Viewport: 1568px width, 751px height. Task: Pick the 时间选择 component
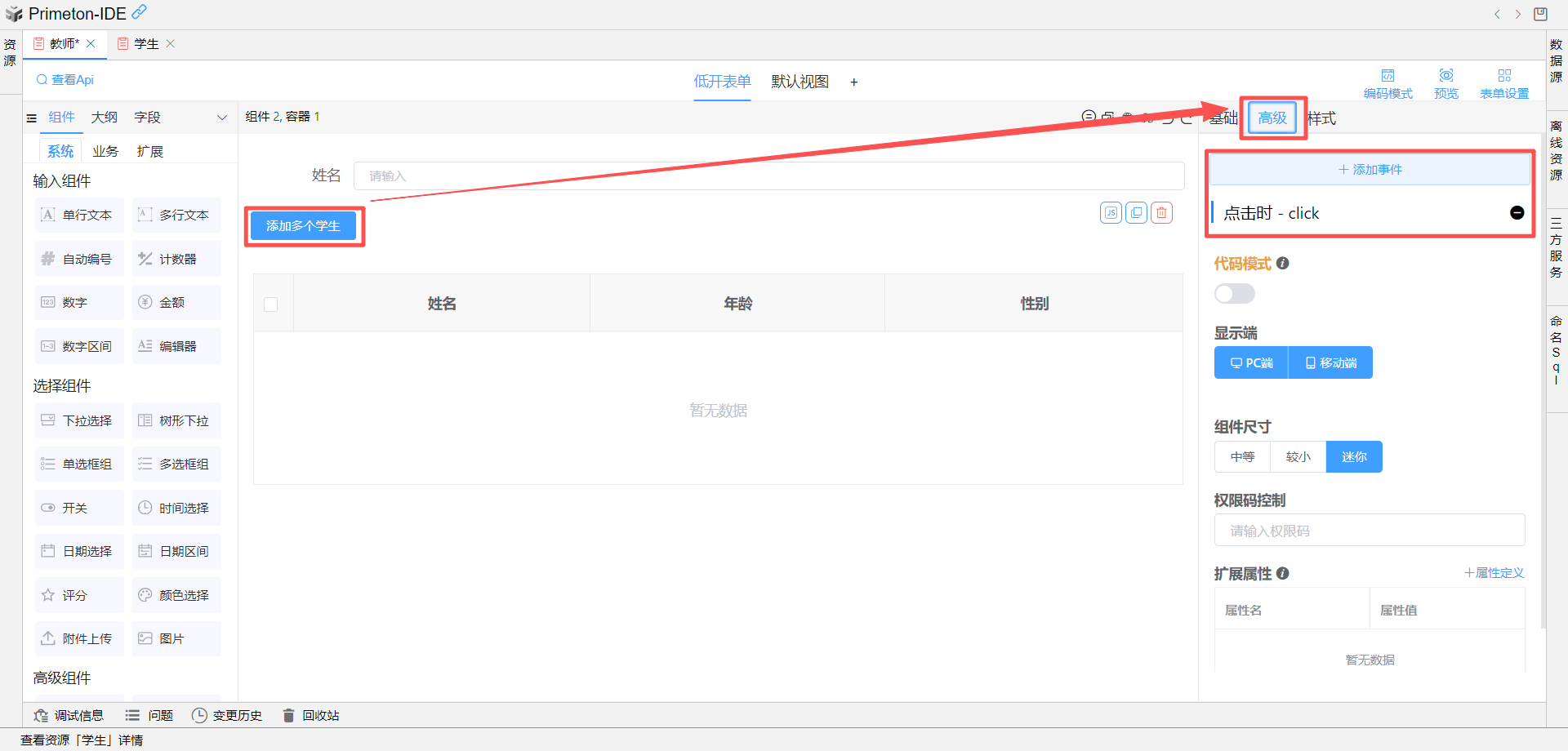(176, 508)
